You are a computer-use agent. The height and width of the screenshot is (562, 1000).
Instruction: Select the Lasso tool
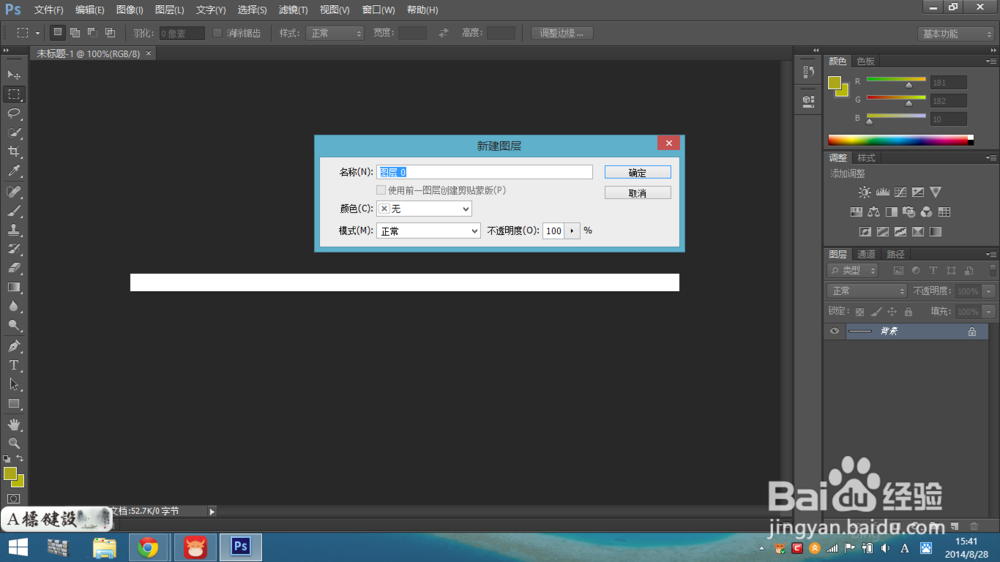coord(14,114)
